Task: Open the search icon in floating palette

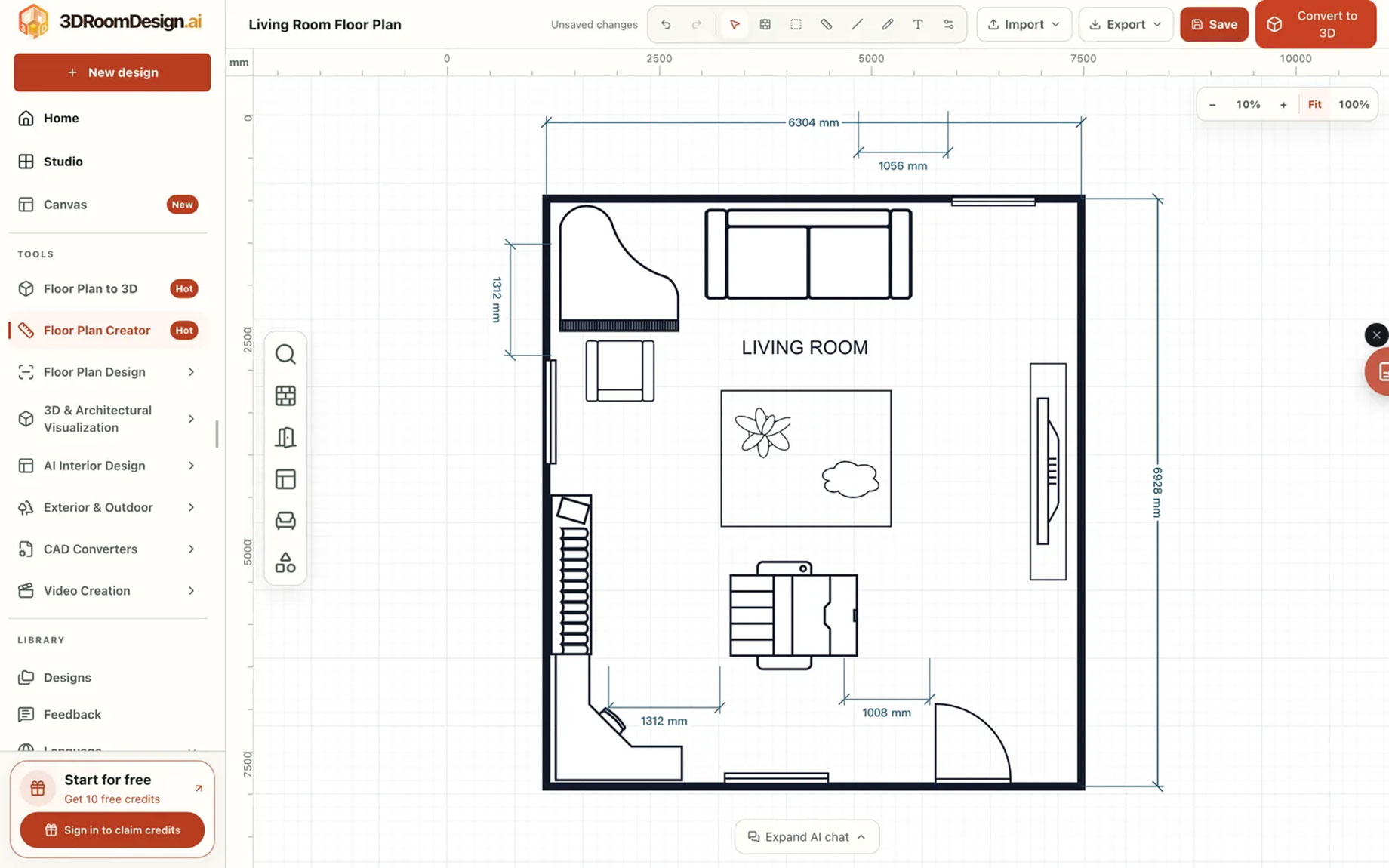Action: coord(285,354)
